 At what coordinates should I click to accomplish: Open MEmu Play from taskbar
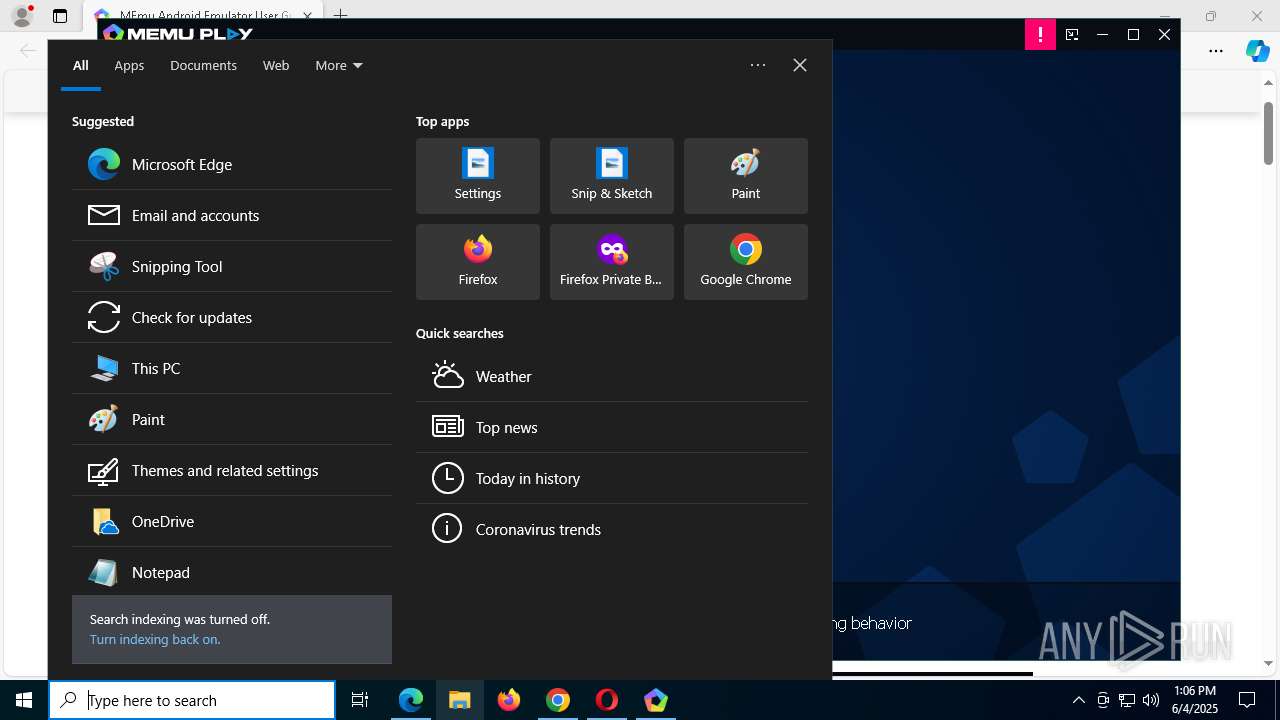[656, 700]
